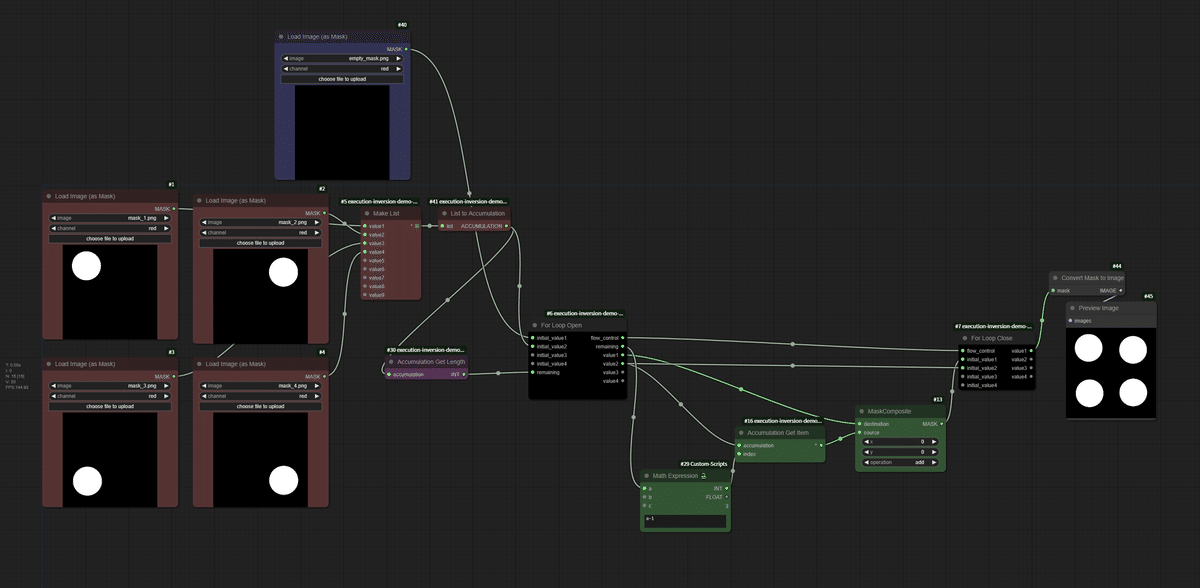Click flow_control output socket on For Loop Close

[962, 350]
